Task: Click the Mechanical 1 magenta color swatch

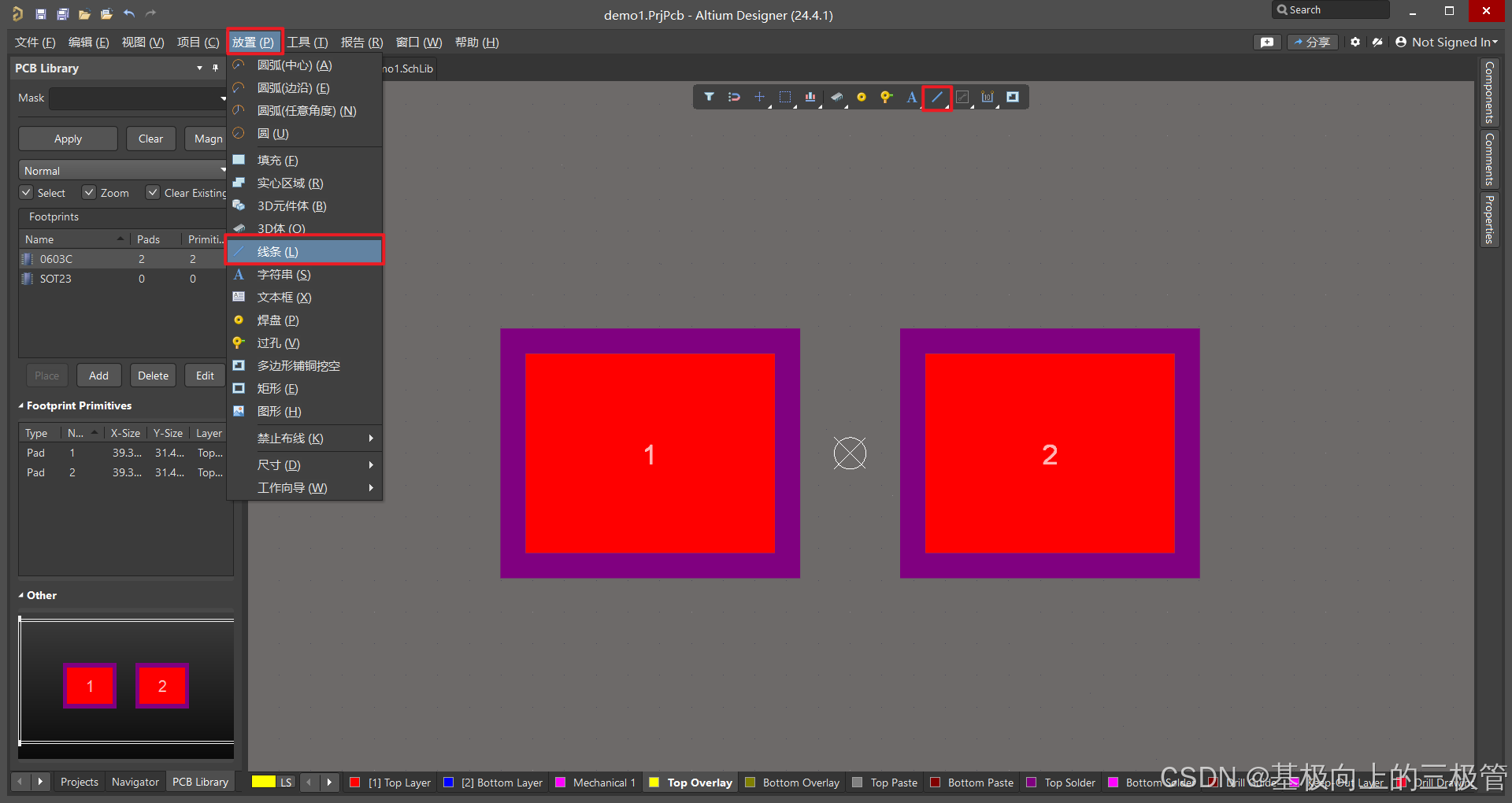Action: point(561,782)
